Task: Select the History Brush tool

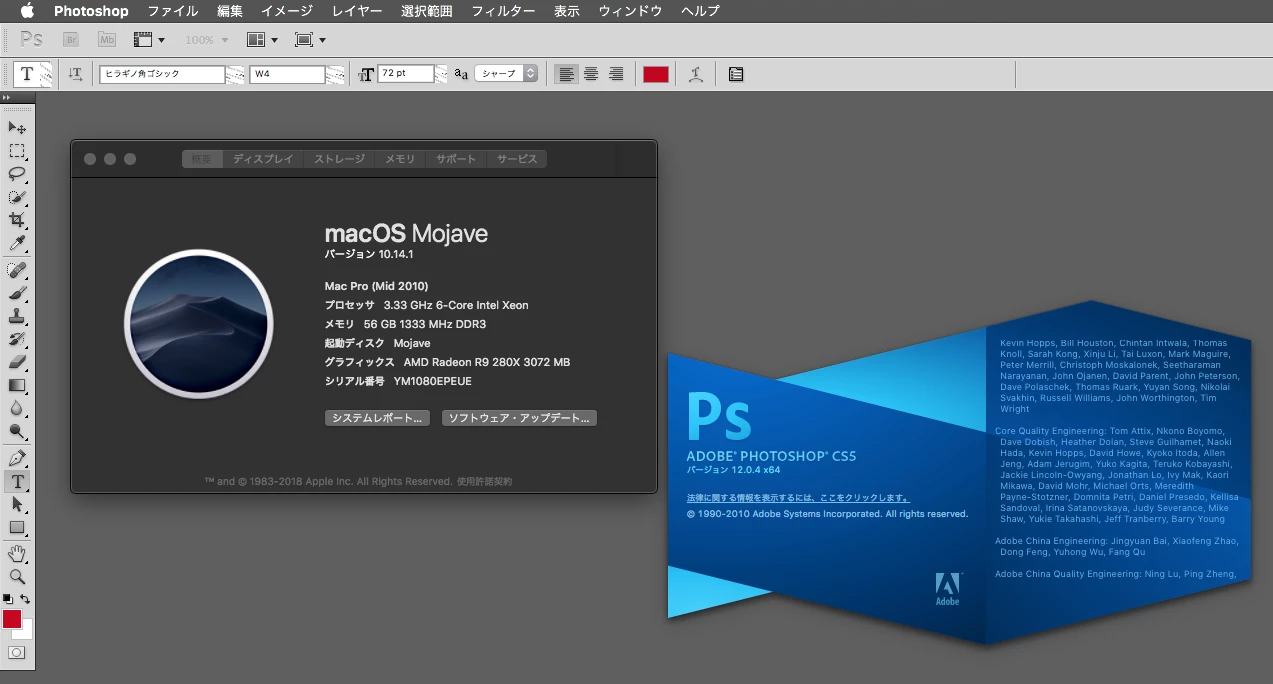Action: 17,340
